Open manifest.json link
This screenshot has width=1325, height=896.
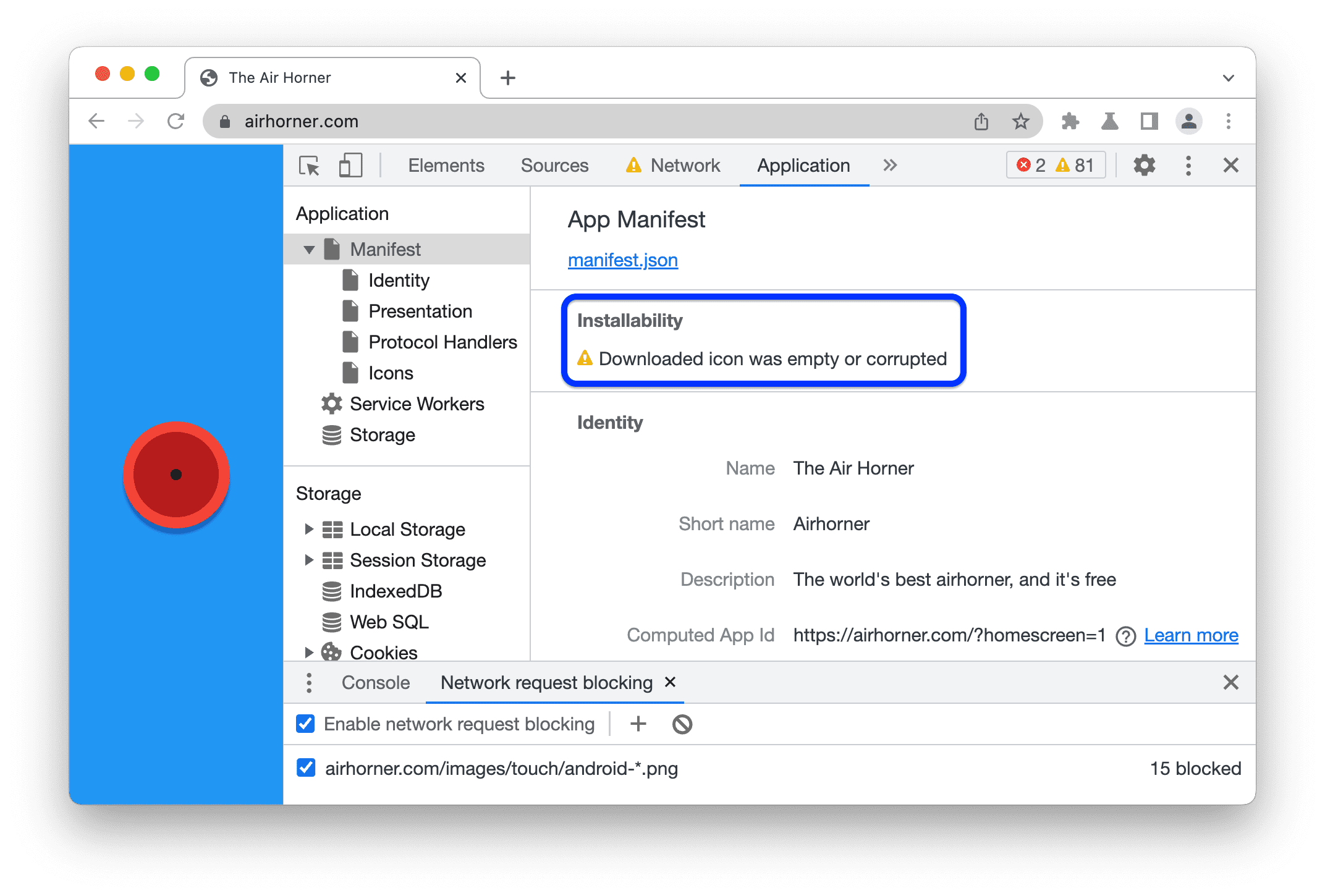tap(624, 261)
